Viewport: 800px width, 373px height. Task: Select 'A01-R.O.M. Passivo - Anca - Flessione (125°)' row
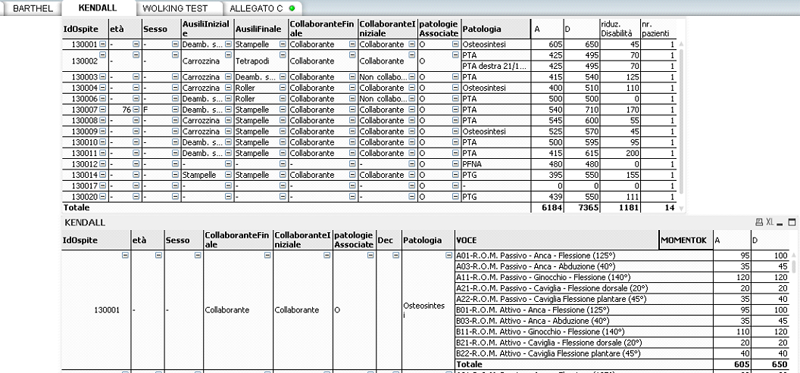pos(583,255)
